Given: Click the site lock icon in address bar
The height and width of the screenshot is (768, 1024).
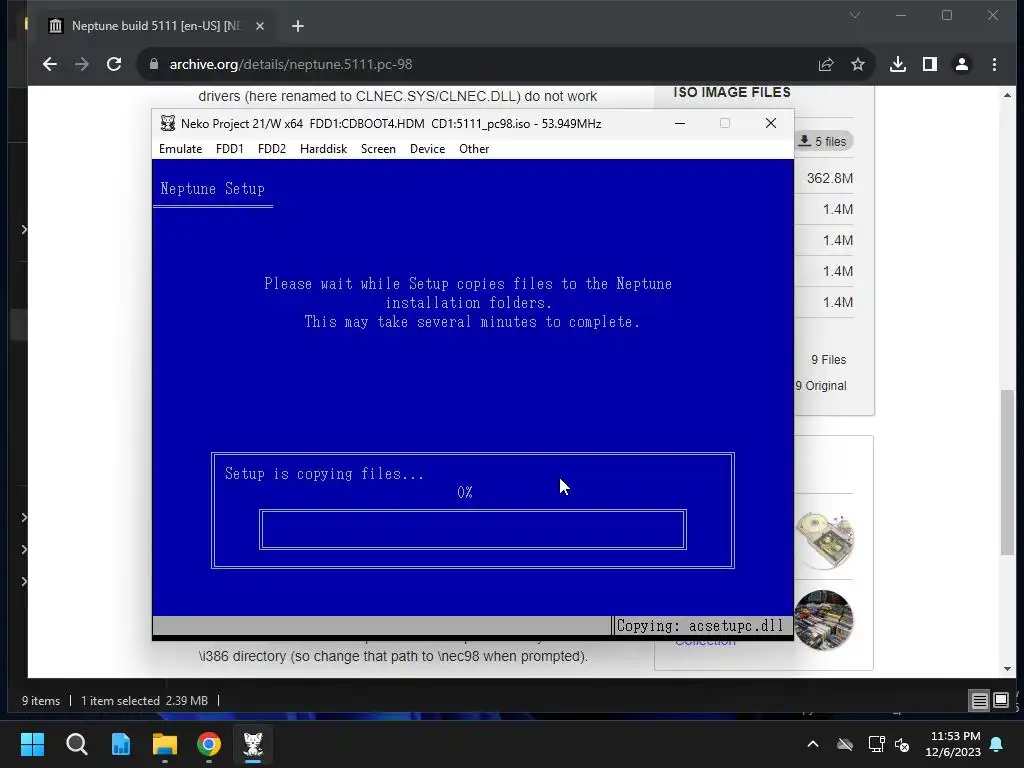Looking at the screenshot, I should click(153, 64).
